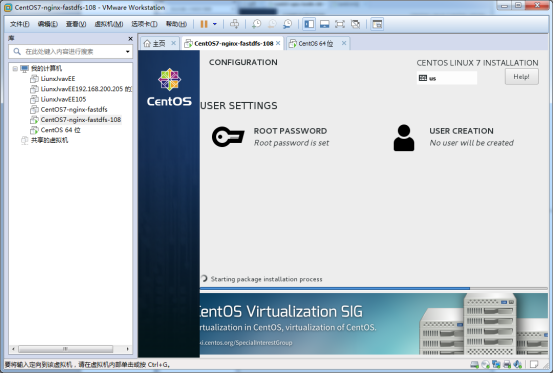Open the snapshot manager toolbar icon

[x=288, y=24]
